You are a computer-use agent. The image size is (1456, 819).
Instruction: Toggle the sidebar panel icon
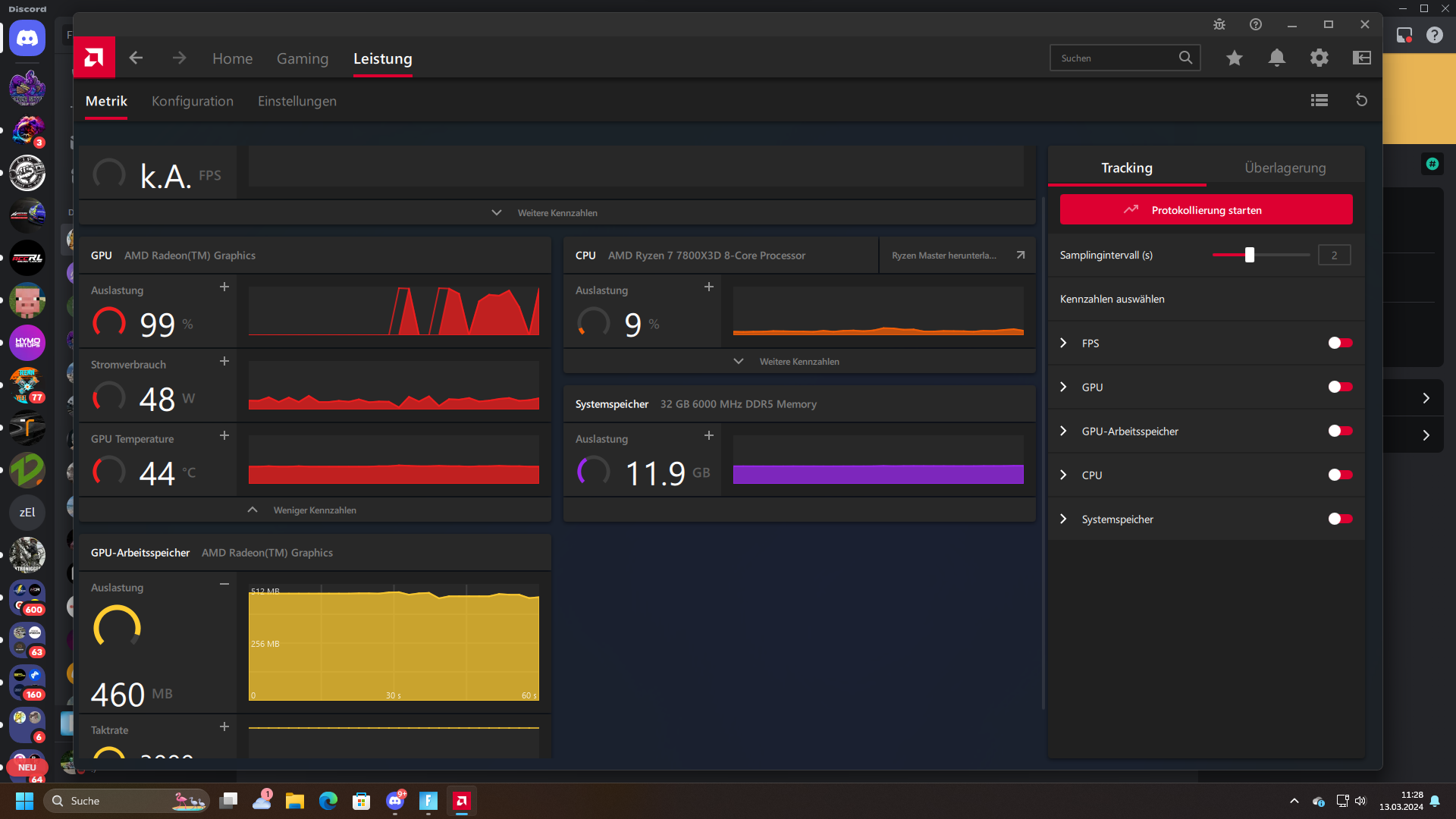coord(1362,58)
